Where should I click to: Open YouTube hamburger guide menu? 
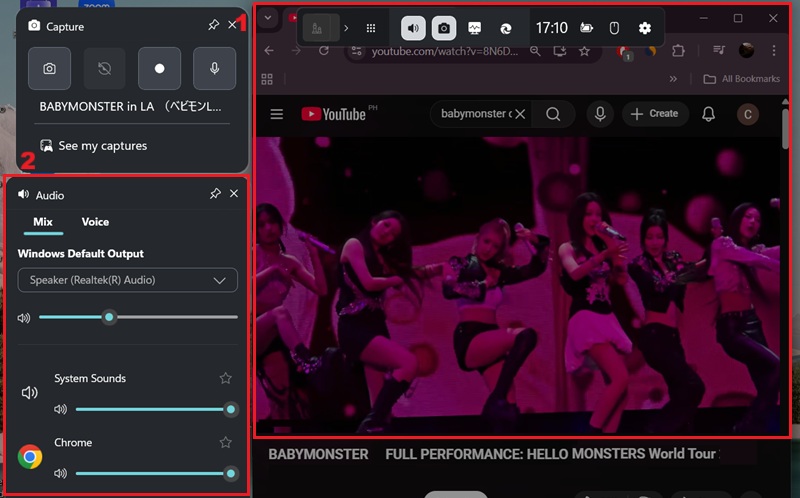[277, 114]
